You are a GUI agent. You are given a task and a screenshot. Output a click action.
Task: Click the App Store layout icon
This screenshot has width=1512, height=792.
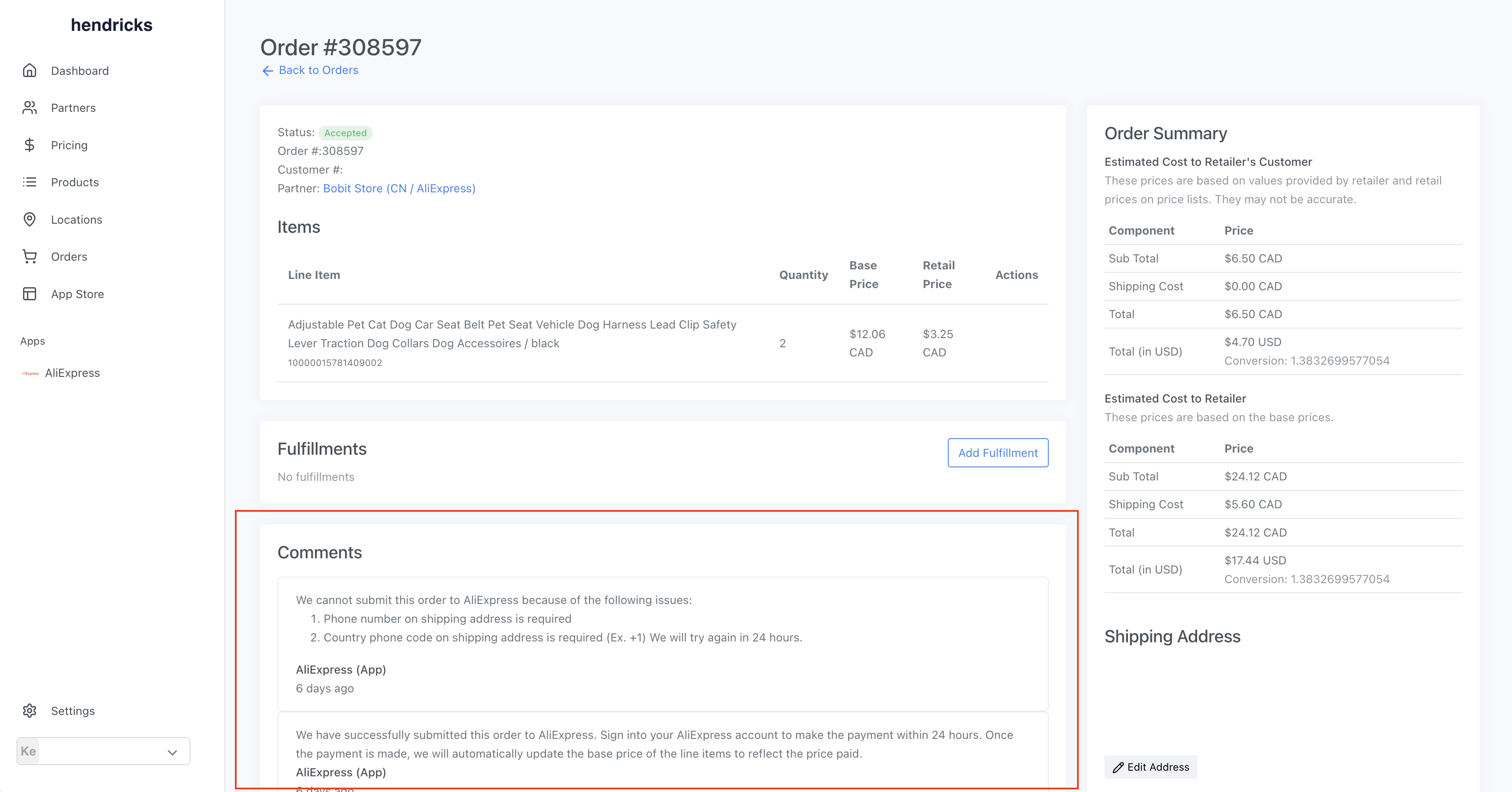point(29,294)
